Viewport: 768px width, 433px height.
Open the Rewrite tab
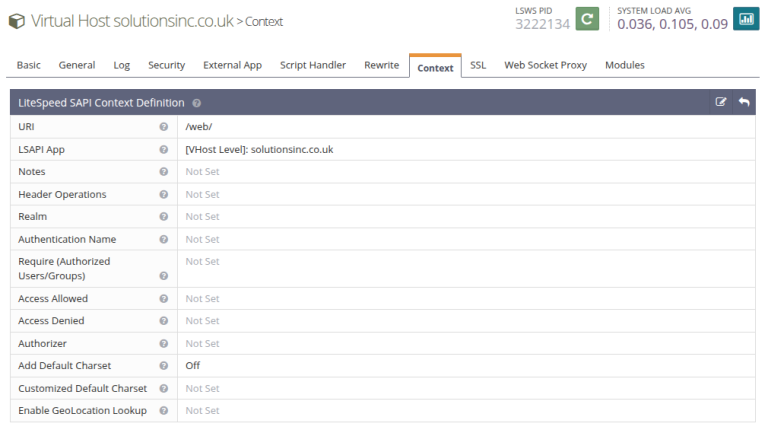381,65
